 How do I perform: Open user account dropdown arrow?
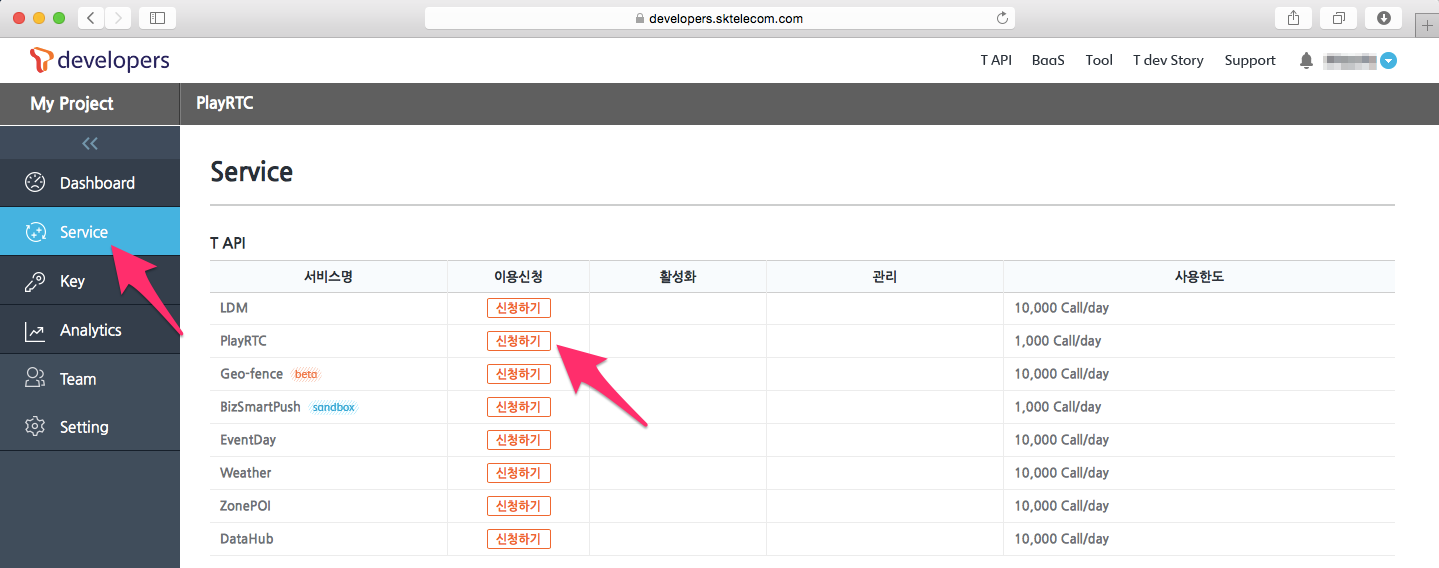(1388, 61)
